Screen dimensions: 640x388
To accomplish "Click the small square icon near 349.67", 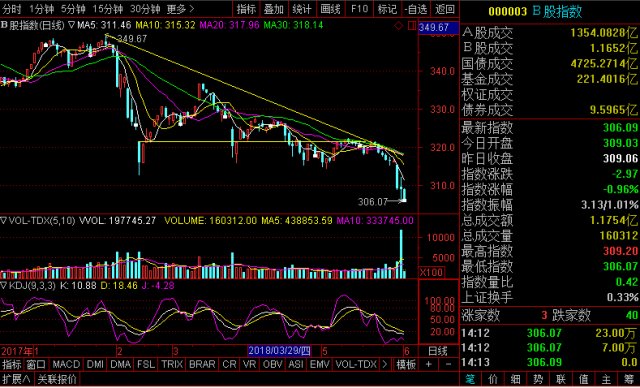I will point(411,26).
